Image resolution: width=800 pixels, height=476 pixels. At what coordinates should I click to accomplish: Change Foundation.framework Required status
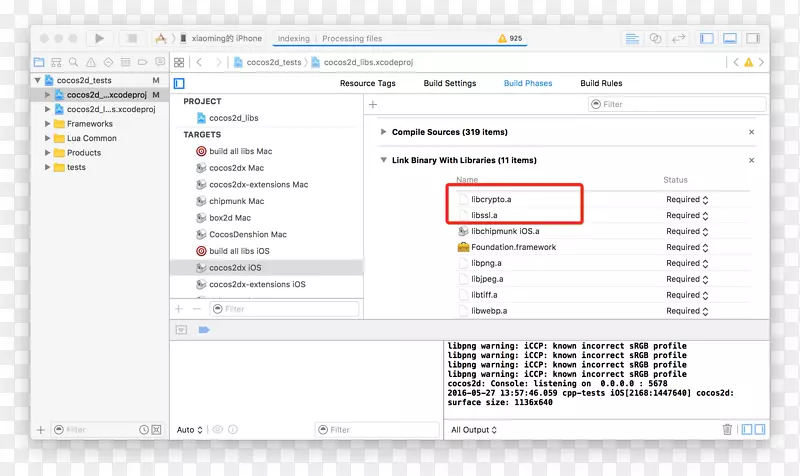tap(687, 247)
